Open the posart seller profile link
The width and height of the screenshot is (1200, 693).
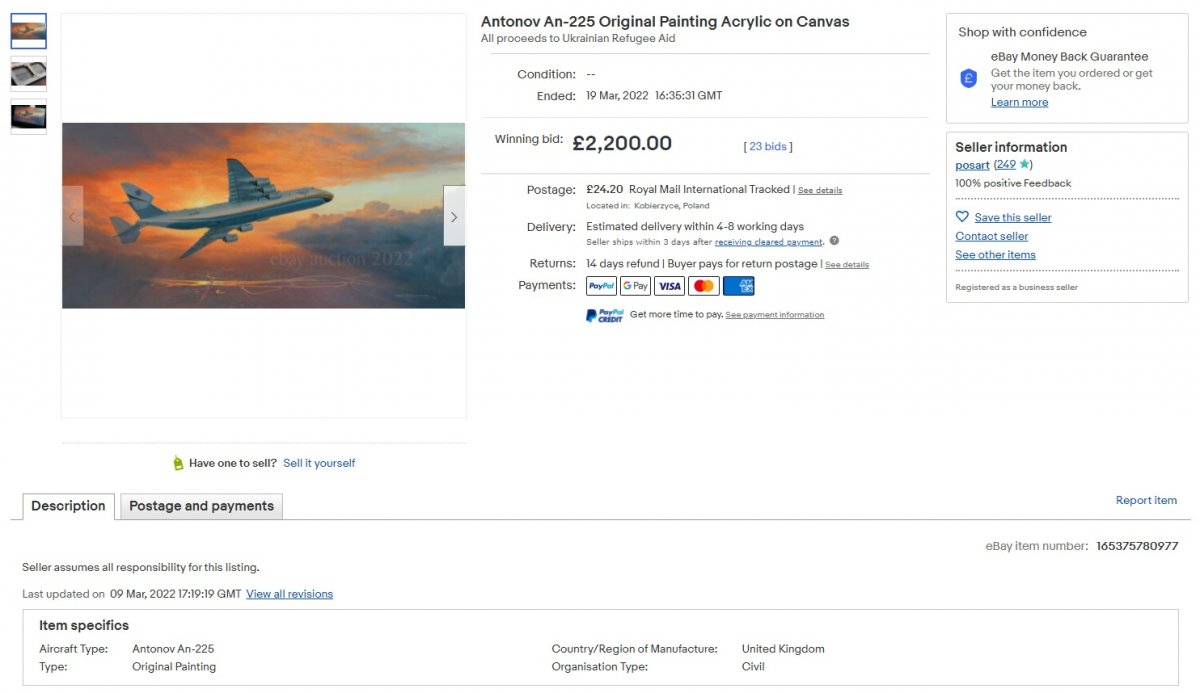tap(972, 165)
